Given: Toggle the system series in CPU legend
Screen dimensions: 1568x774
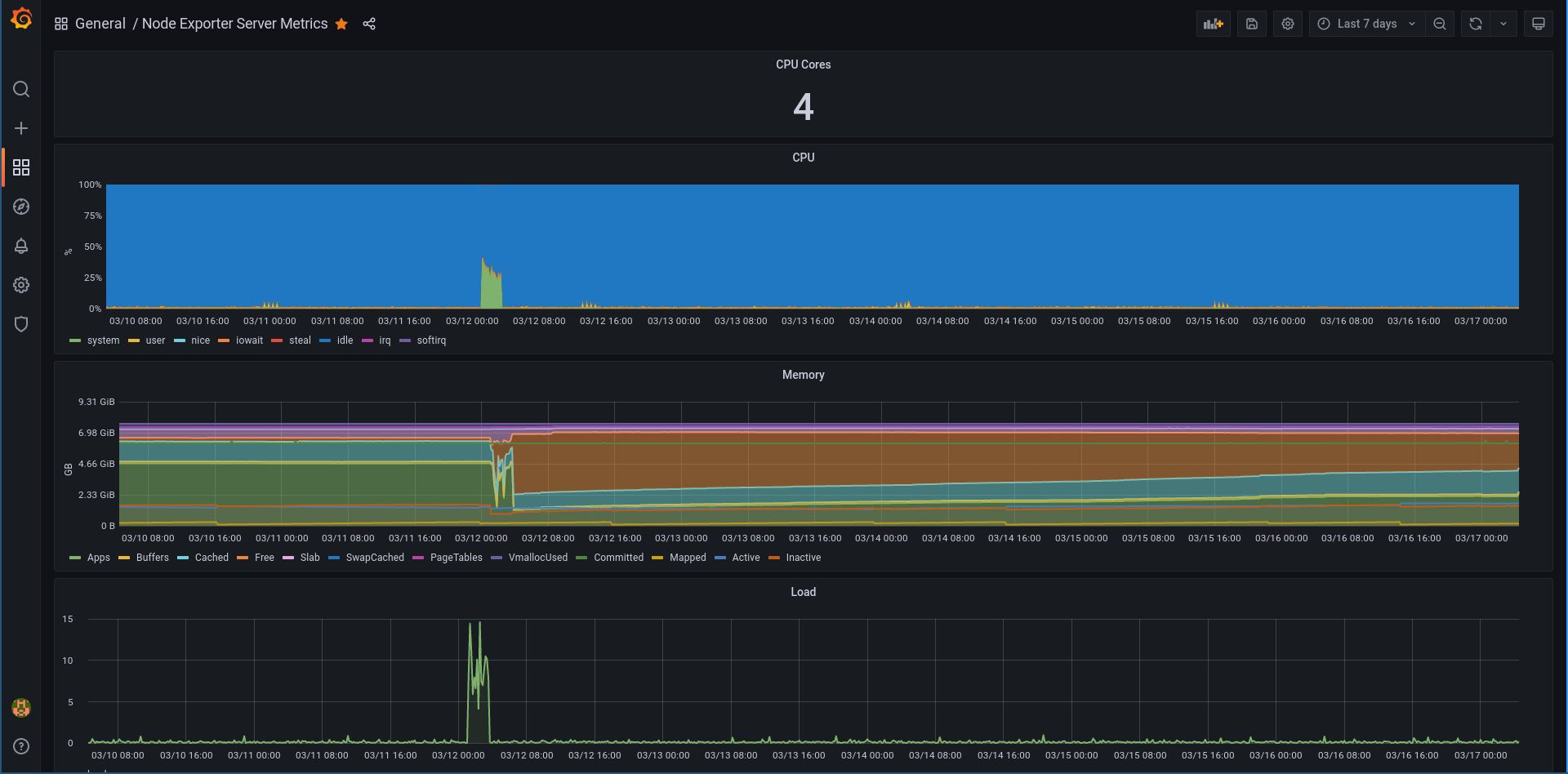Looking at the screenshot, I should 103,340.
